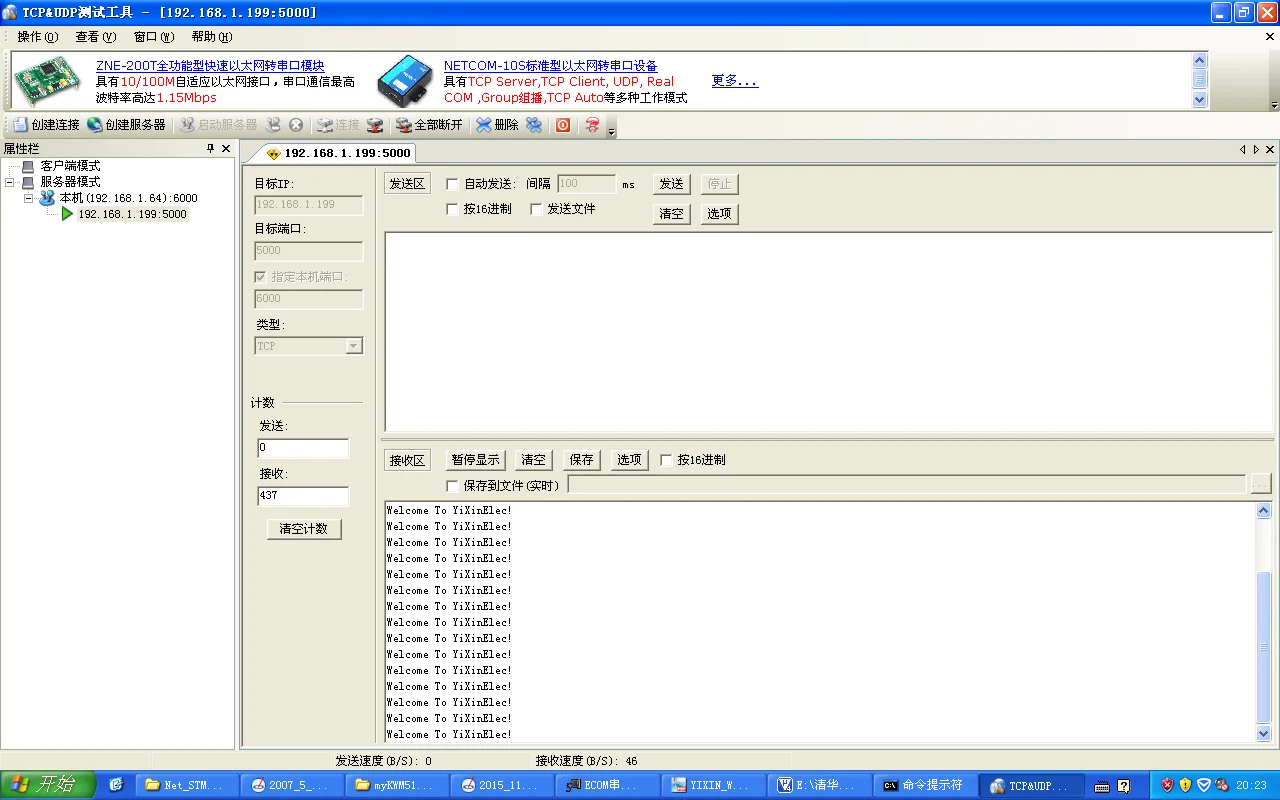Click the greyed 连接 (connect) toolbar button

coord(337,125)
